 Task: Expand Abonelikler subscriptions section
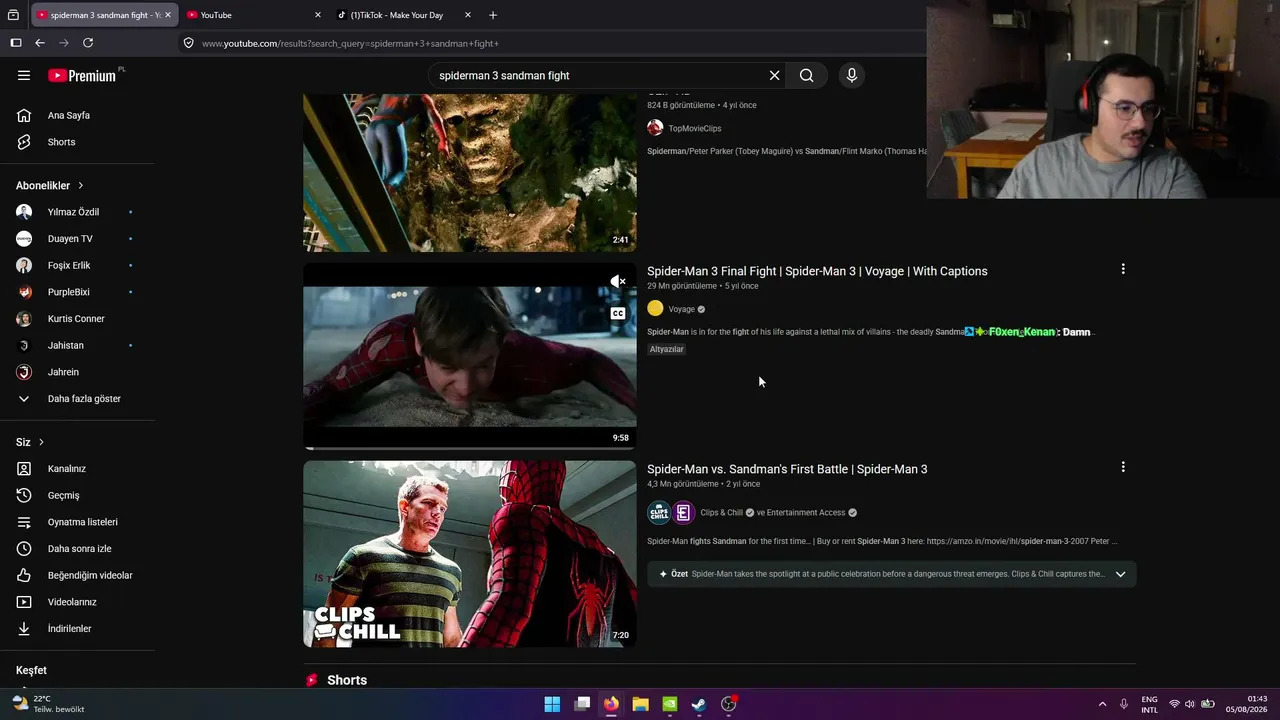coord(50,186)
